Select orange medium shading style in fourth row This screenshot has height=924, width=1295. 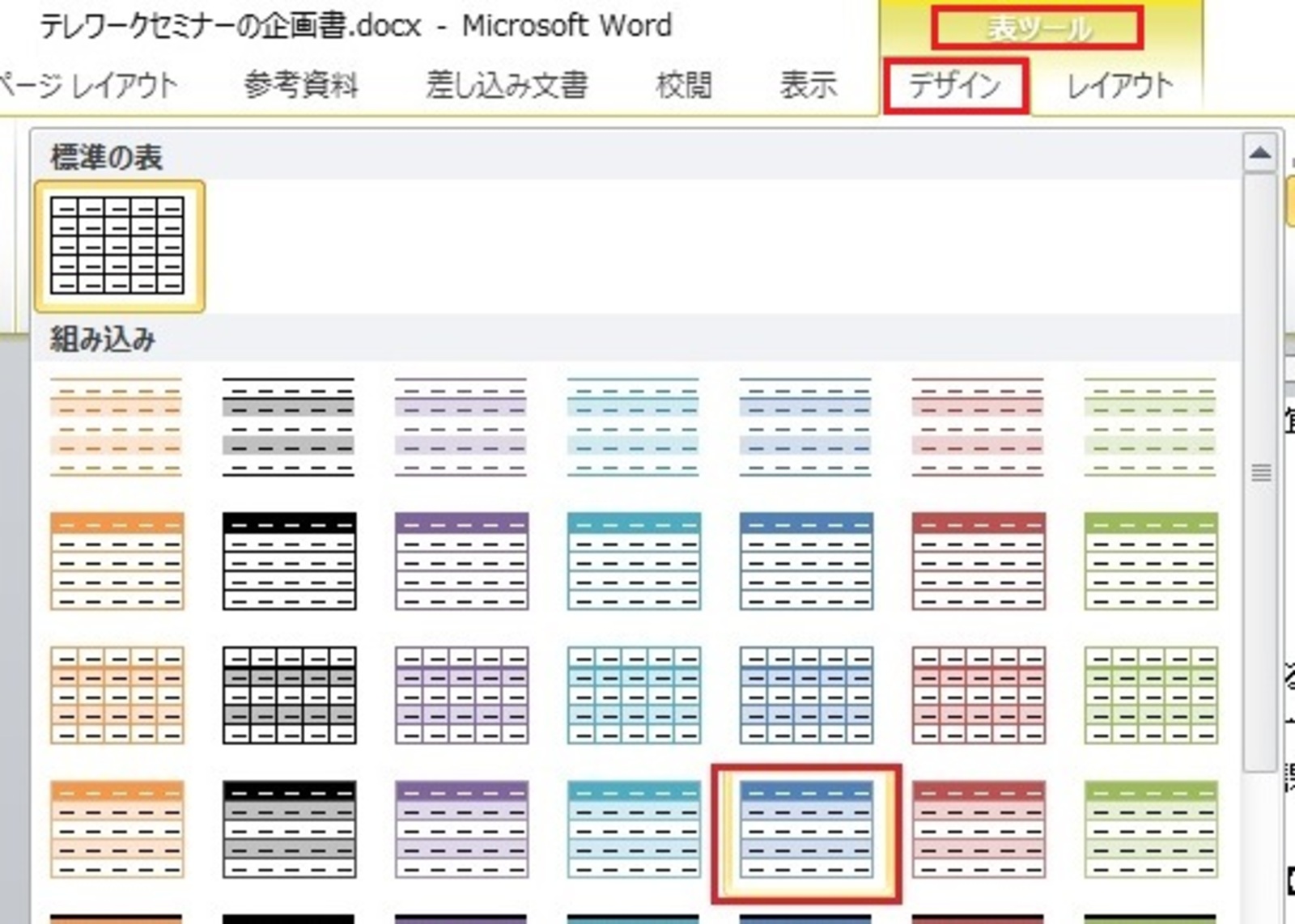click(117, 829)
